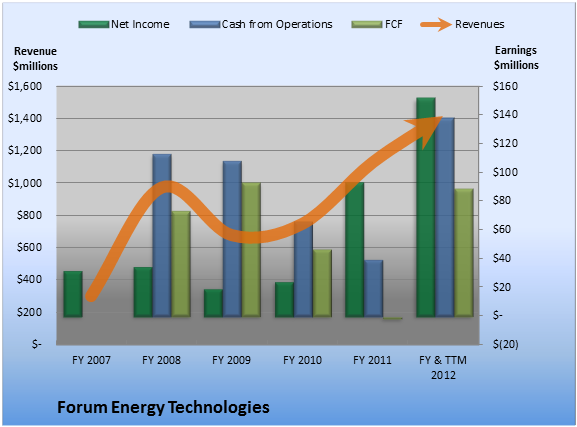Image resolution: width=577 pixels, height=427 pixels.
Task: Click the '$100' right axis value
Action: (x=505, y=172)
